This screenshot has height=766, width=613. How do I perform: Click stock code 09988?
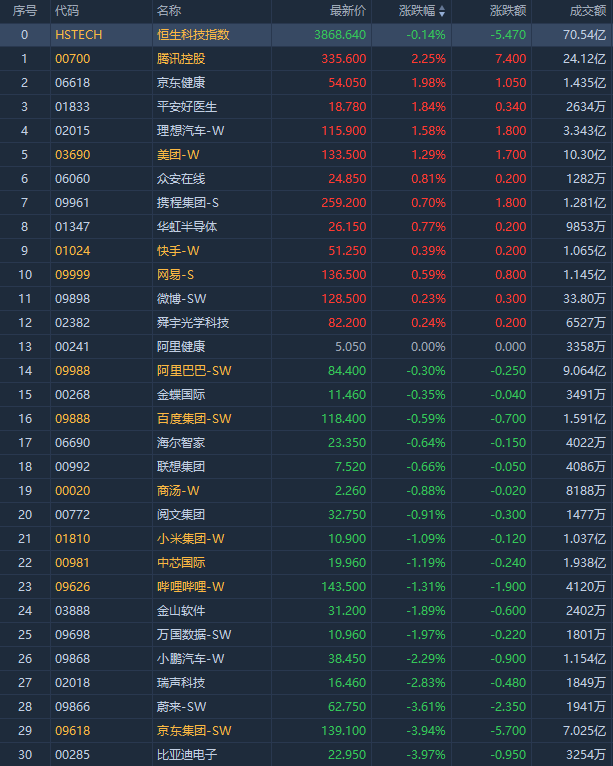pos(73,370)
